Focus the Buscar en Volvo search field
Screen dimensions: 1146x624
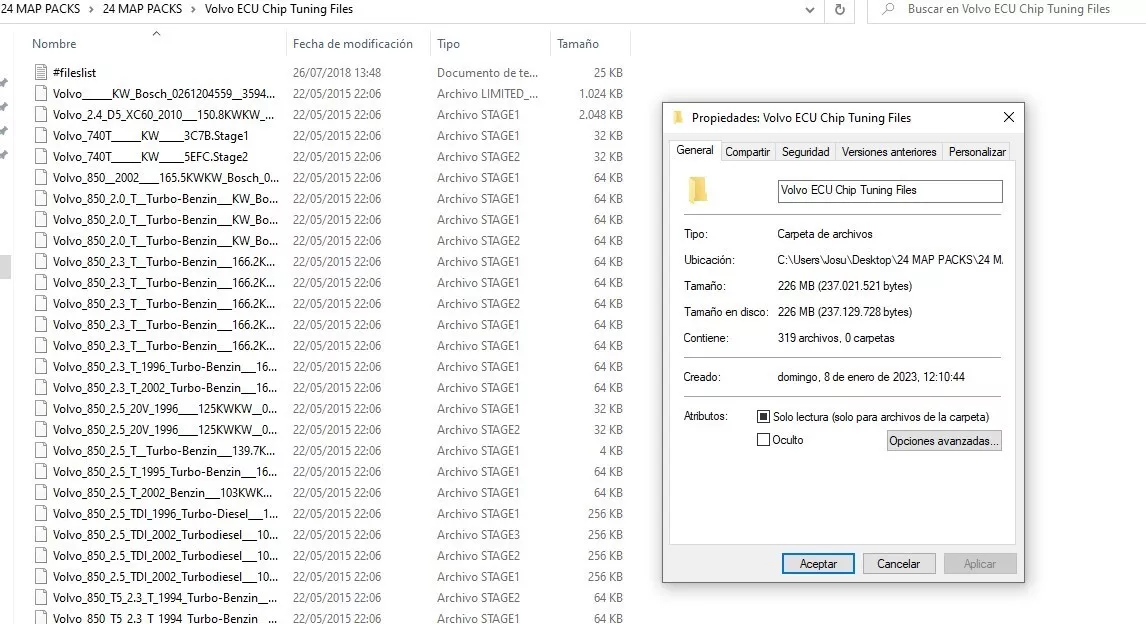[1009, 9]
